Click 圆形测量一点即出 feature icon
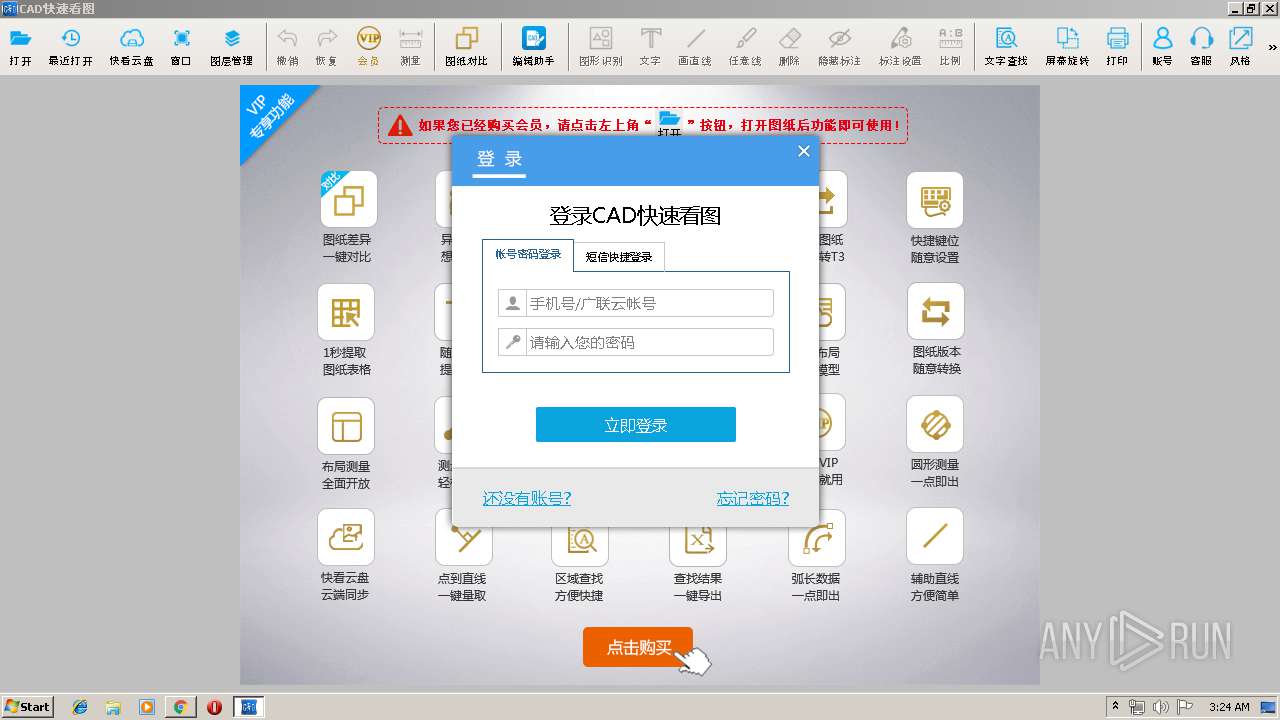Viewport: 1280px width, 720px height. [935, 425]
